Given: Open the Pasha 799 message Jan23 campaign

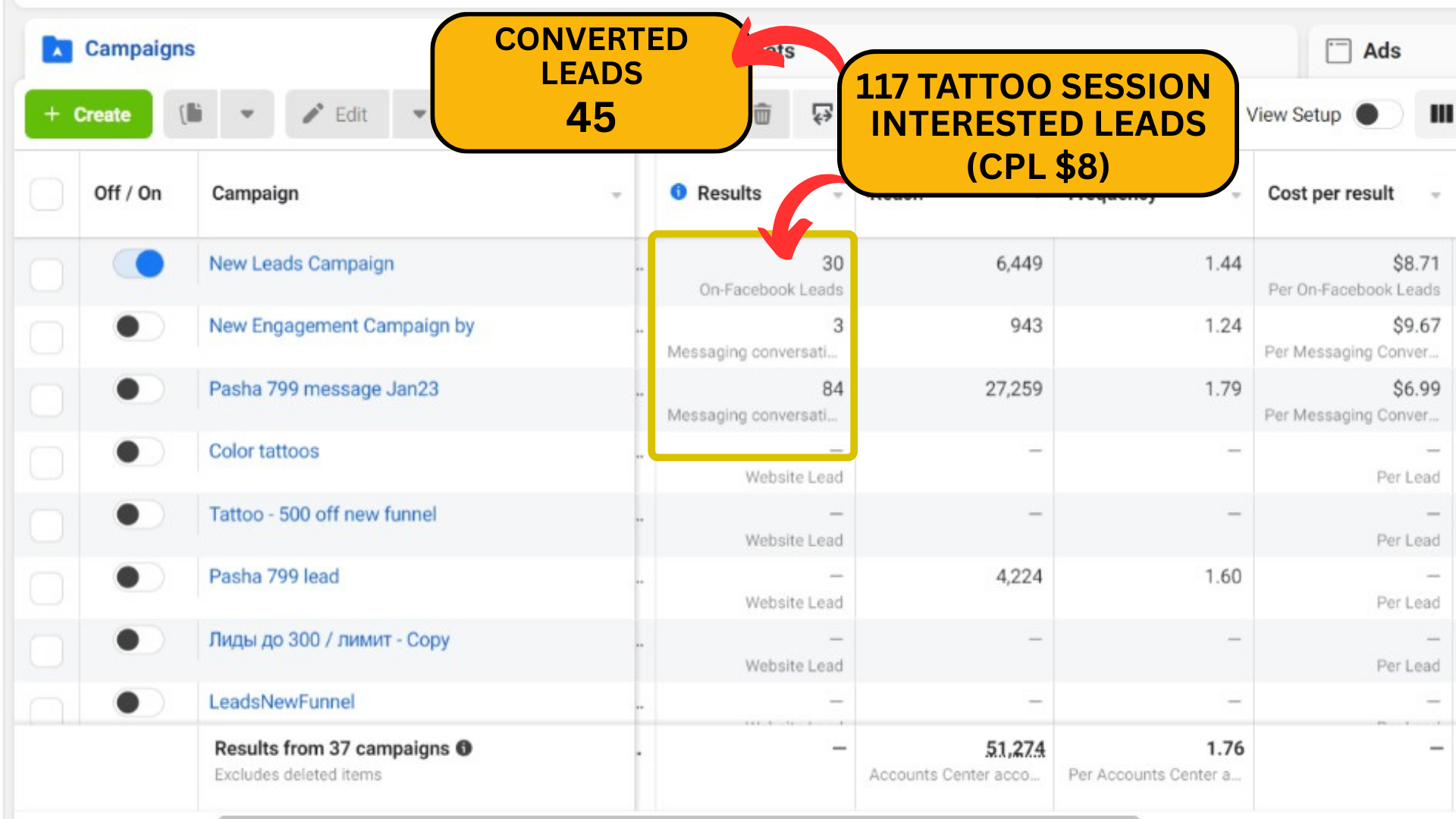Looking at the screenshot, I should tap(324, 389).
